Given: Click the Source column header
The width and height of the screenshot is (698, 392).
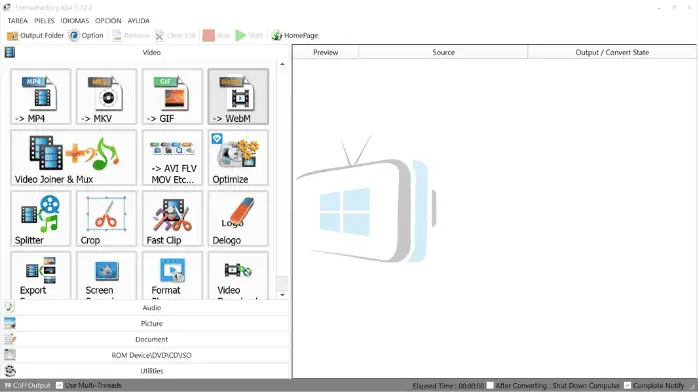Looking at the screenshot, I should (443, 53).
